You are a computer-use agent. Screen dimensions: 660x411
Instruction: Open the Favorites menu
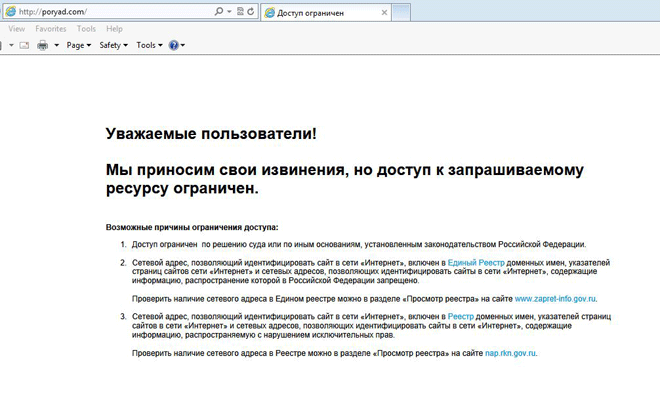point(51,29)
